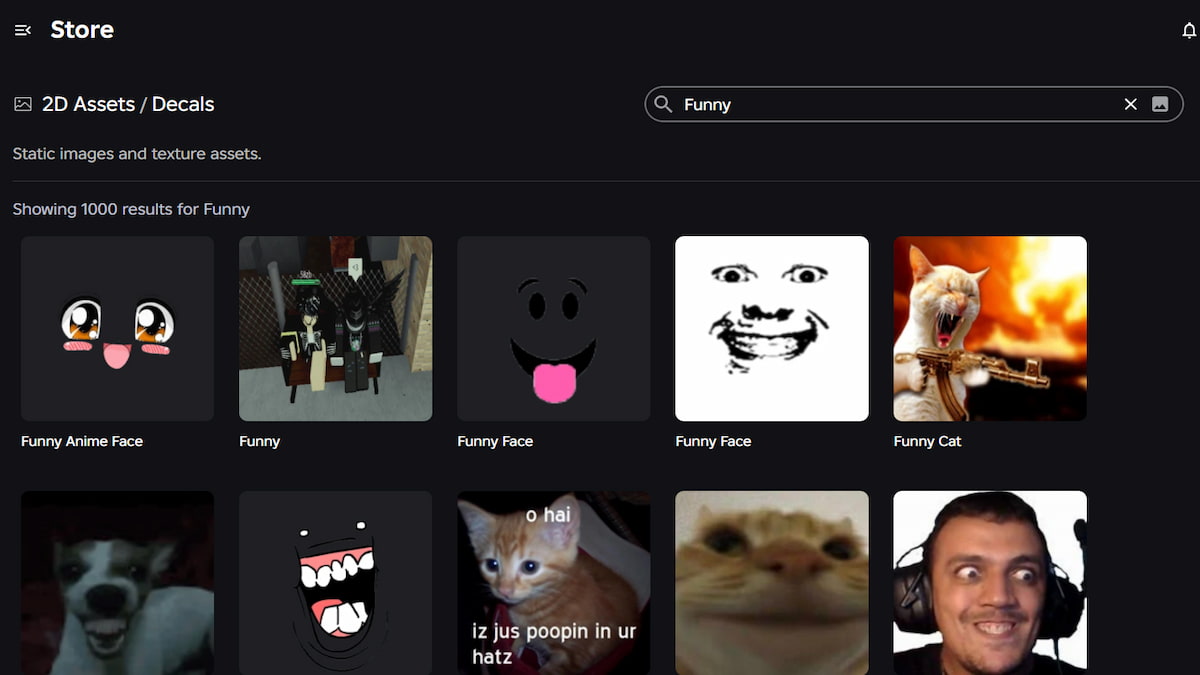Image resolution: width=1200 pixels, height=675 pixels.
Task: Open the Funny Cat thumbnail with golden gun
Action: [989, 328]
